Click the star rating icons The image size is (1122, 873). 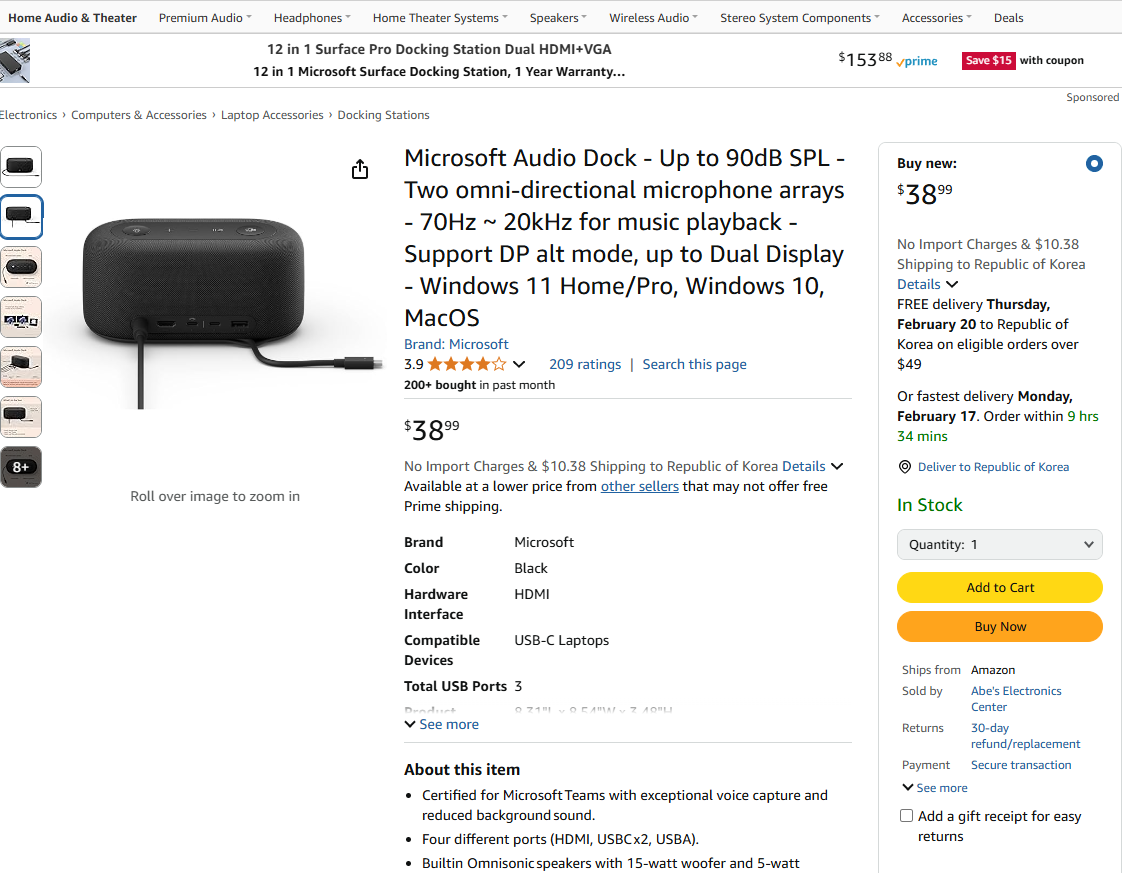467,364
